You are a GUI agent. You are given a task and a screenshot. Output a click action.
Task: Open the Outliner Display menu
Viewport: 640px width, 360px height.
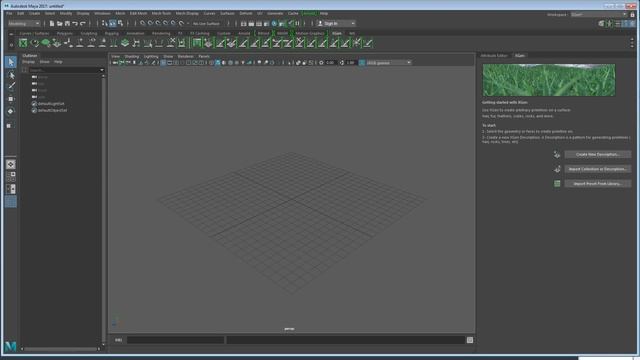pyautogui.click(x=29, y=62)
